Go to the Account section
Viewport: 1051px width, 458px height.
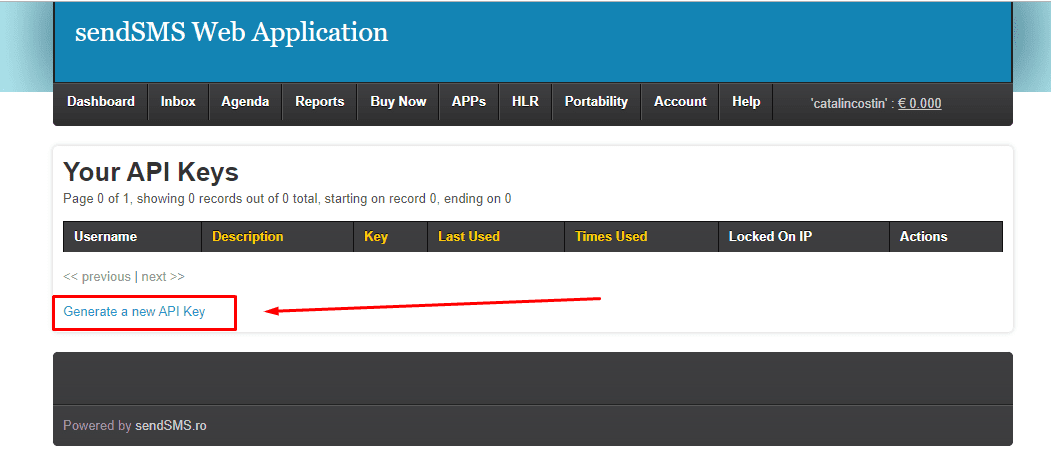(x=680, y=102)
